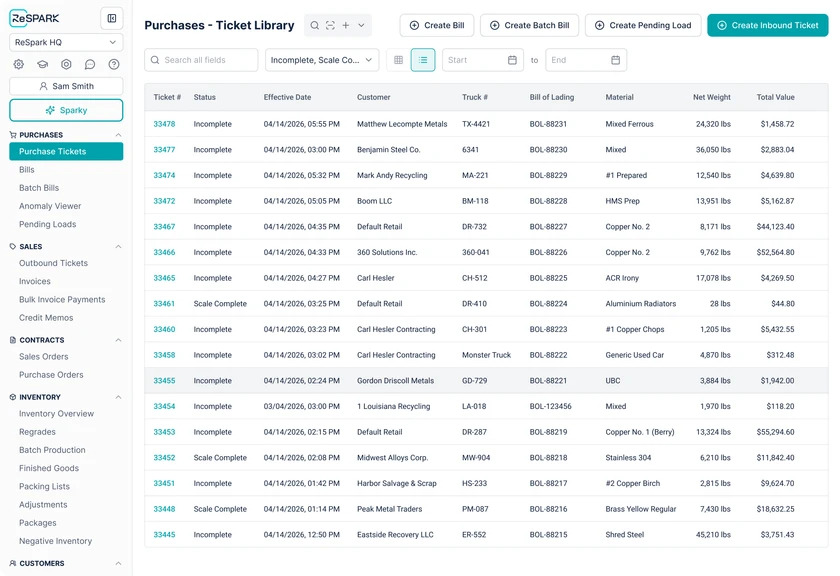This screenshot has height=576, width=840.
Task: Collapse the SALES section
Action: pyautogui.click(x=118, y=246)
